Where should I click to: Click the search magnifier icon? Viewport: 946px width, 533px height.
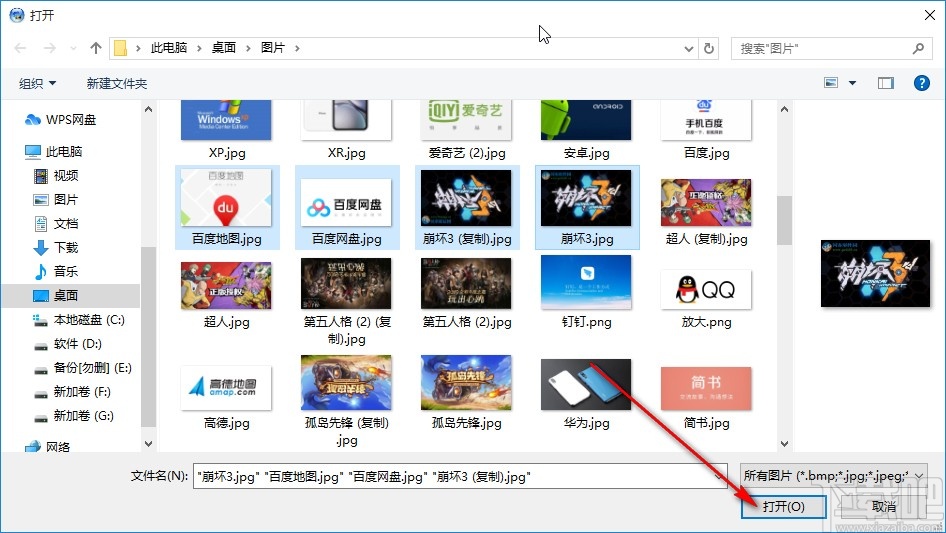coord(918,48)
